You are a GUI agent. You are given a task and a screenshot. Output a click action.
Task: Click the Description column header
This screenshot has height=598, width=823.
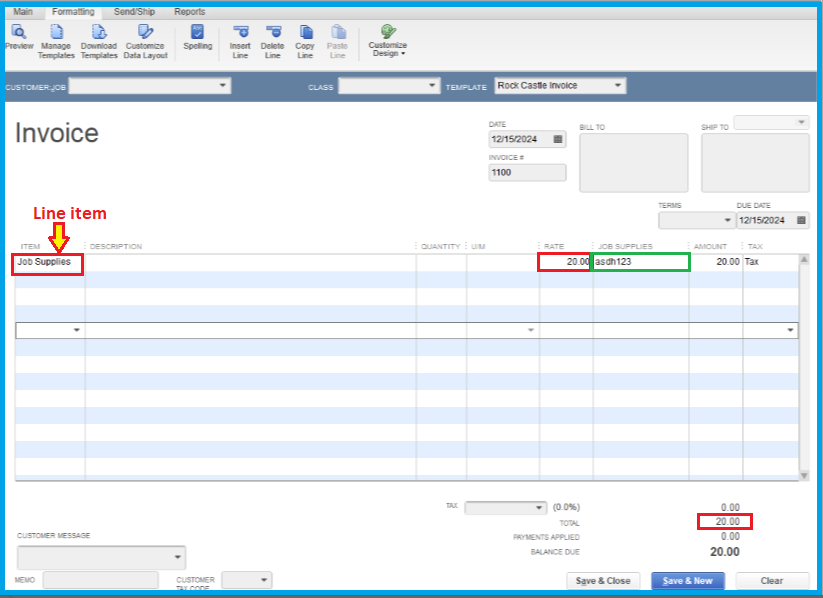click(115, 246)
